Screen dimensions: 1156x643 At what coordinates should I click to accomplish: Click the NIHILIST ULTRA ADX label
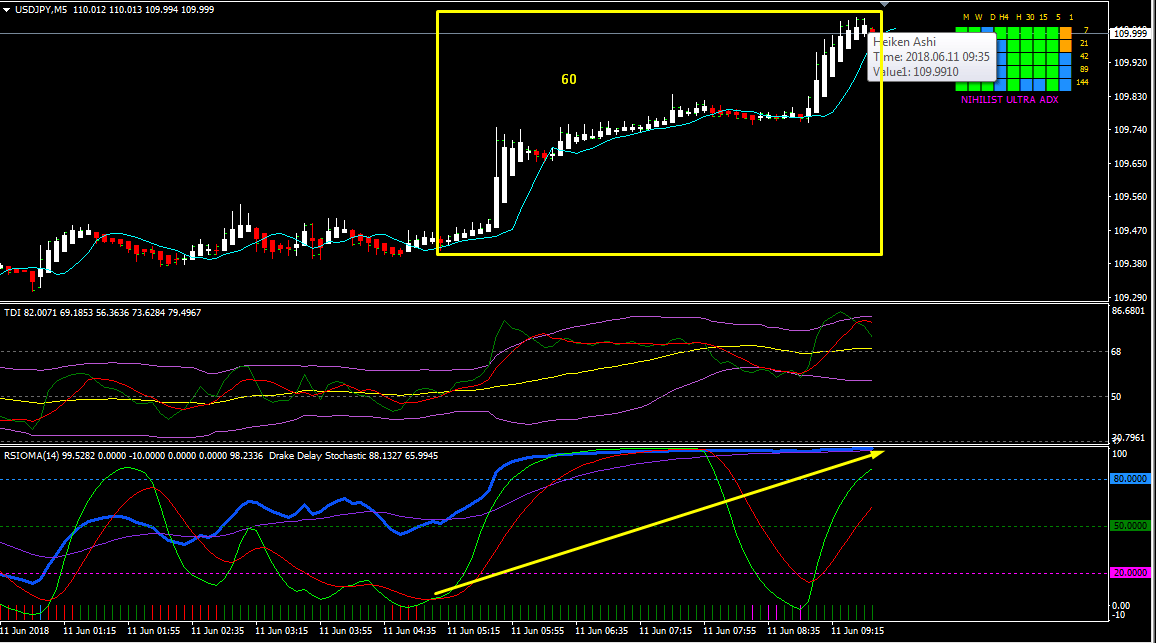(x=1010, y=100)
